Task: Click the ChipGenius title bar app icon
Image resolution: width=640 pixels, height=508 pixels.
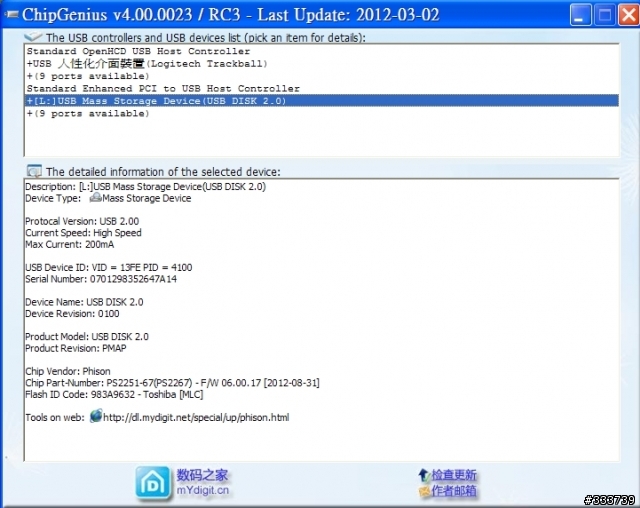Action: click(x=11, y=15)
